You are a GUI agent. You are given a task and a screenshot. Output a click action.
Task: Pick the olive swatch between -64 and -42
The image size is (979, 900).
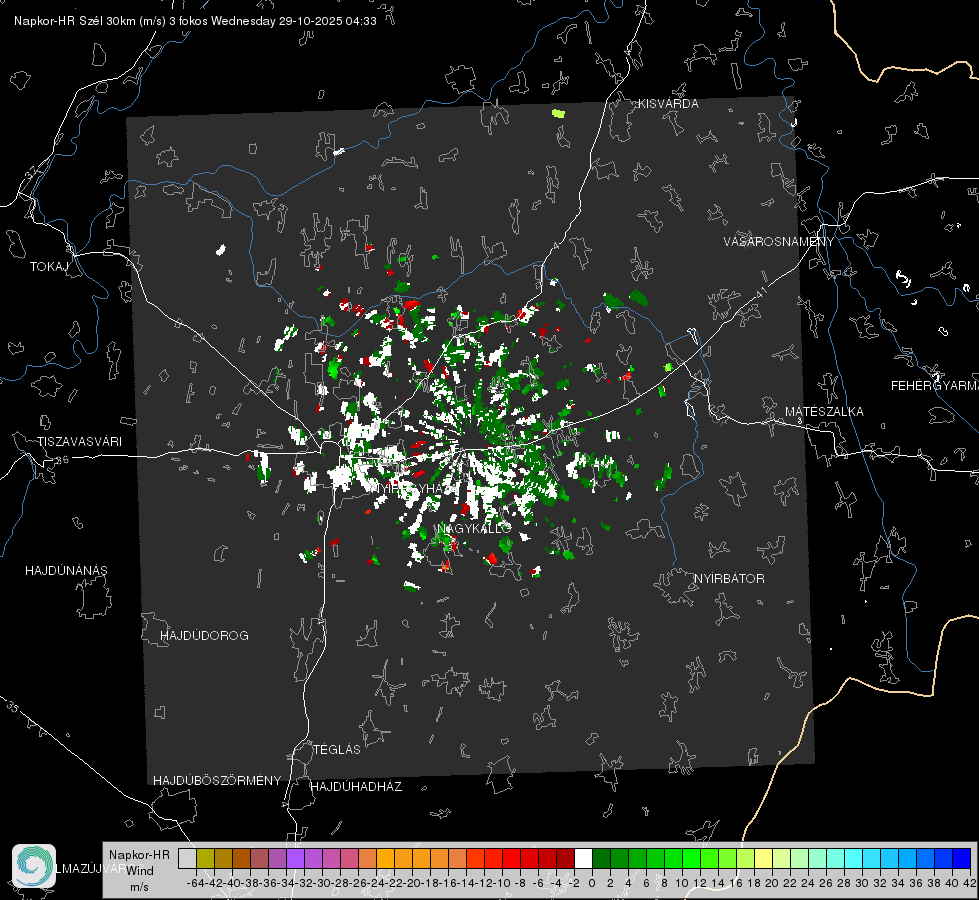[x=205, y=858]
